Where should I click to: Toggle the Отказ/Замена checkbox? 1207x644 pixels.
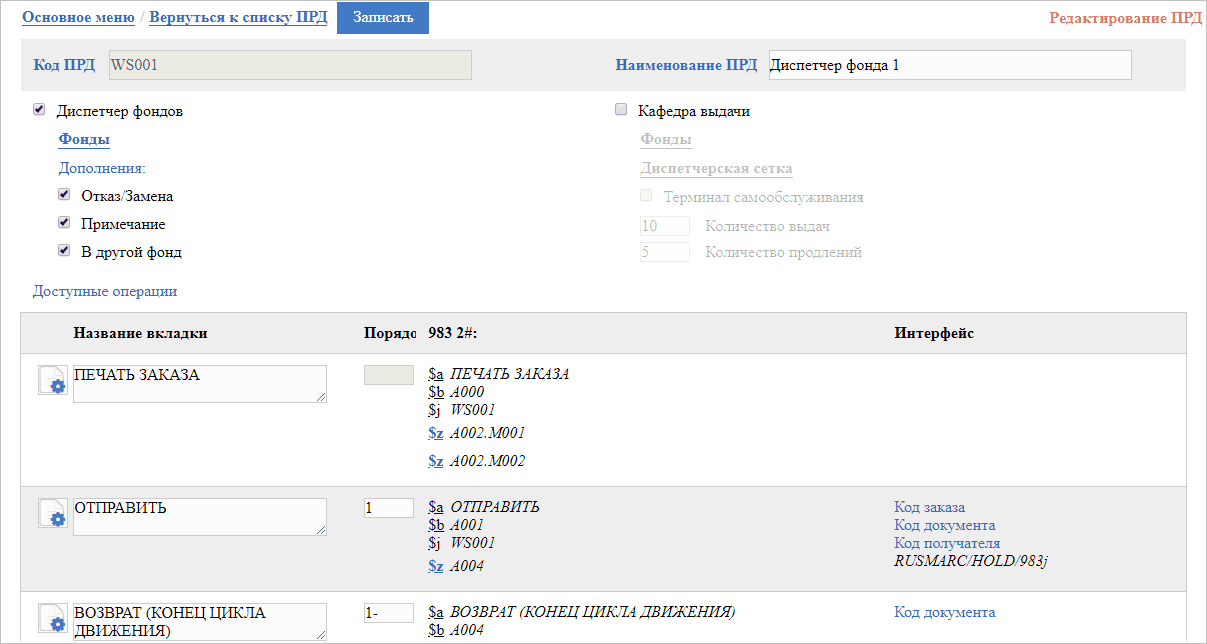(64, 195)
